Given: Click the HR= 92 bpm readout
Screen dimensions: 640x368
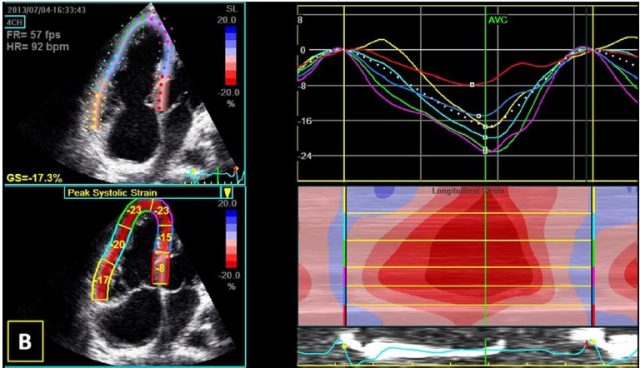Looking at the screenshot, I should click(38, 46).
